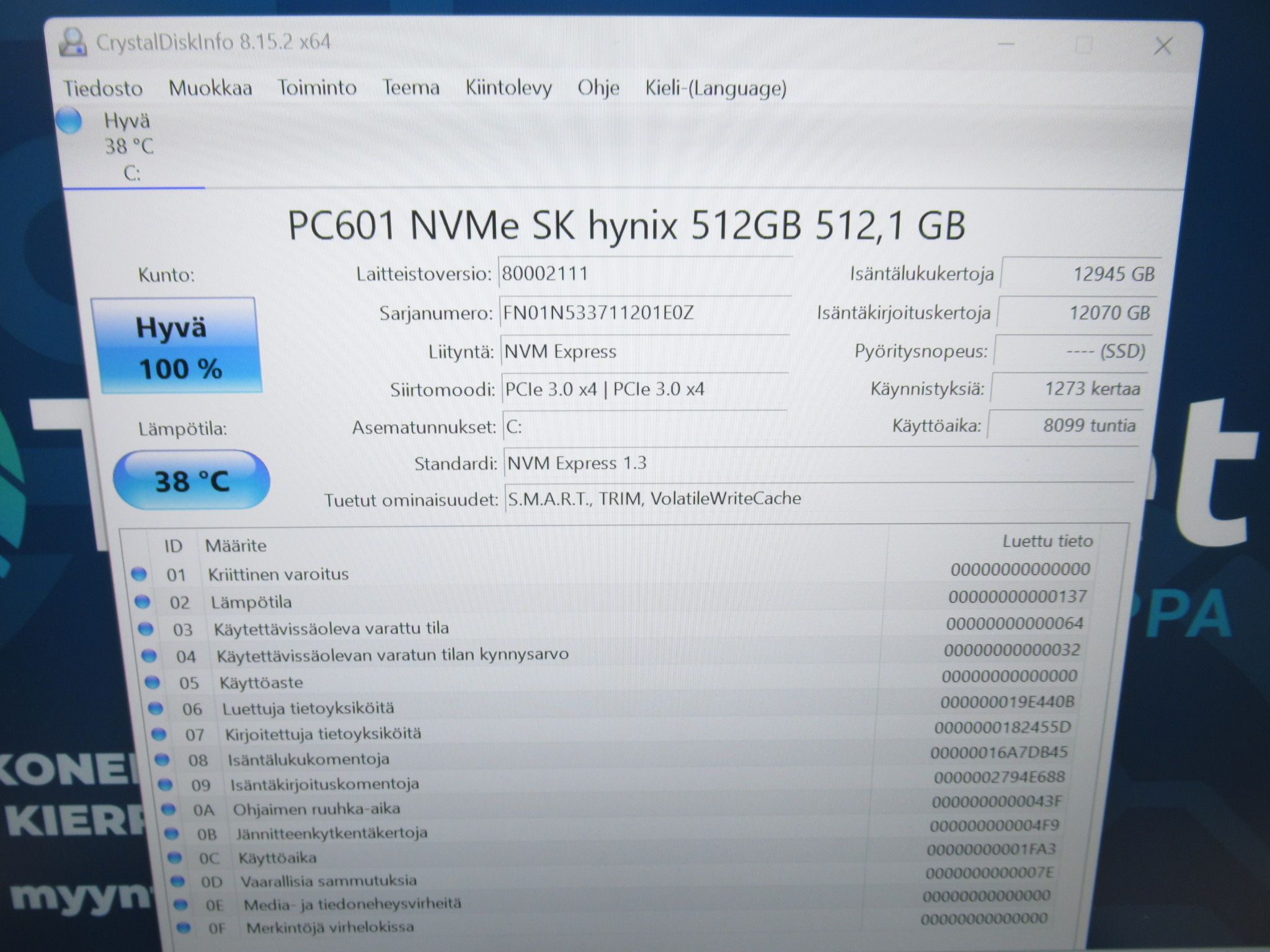Open the Toiminto menu
The image size is (1270, 952).
point(317,87)
